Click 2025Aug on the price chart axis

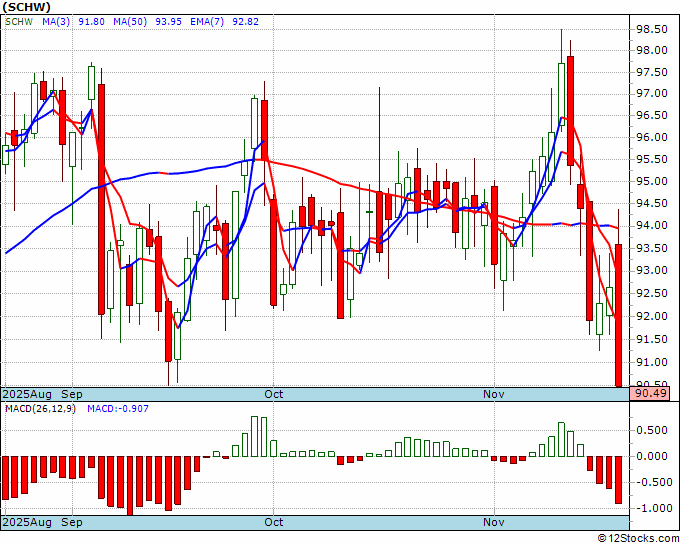tap(27, 394)
